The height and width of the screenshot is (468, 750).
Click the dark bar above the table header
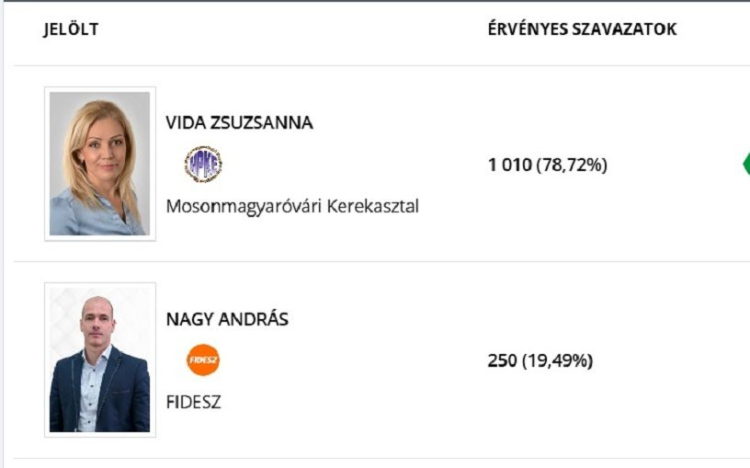pos(375,1)
